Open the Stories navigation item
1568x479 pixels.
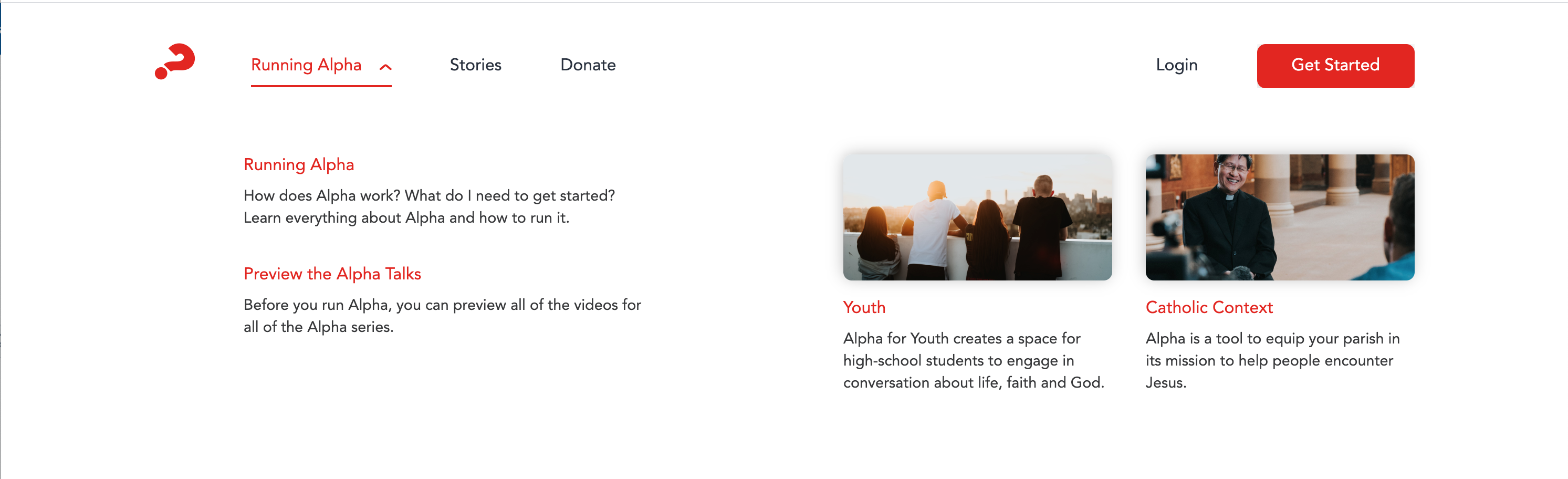click(475, 65)
